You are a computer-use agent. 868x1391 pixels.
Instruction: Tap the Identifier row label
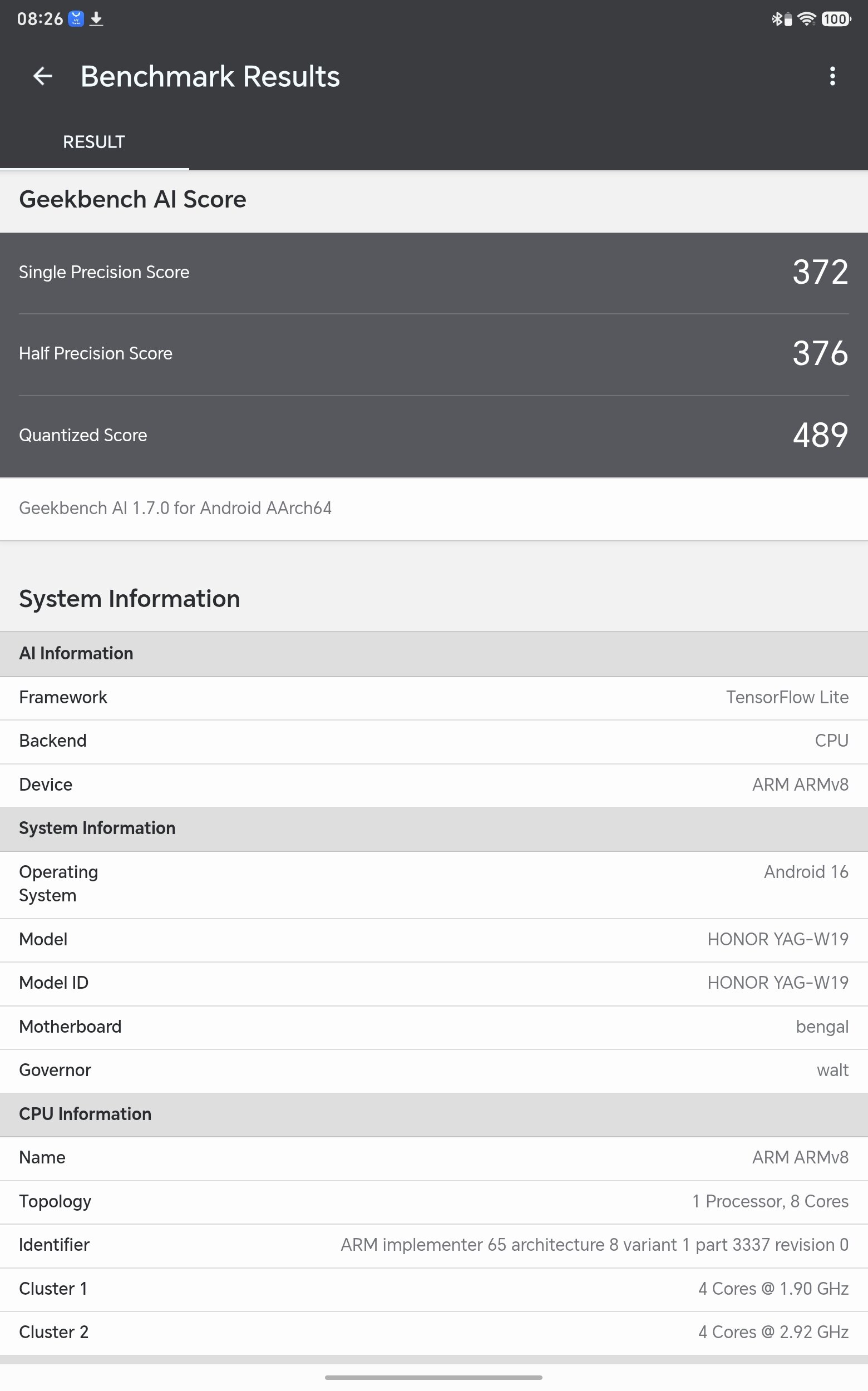(x=54, y=1245)
